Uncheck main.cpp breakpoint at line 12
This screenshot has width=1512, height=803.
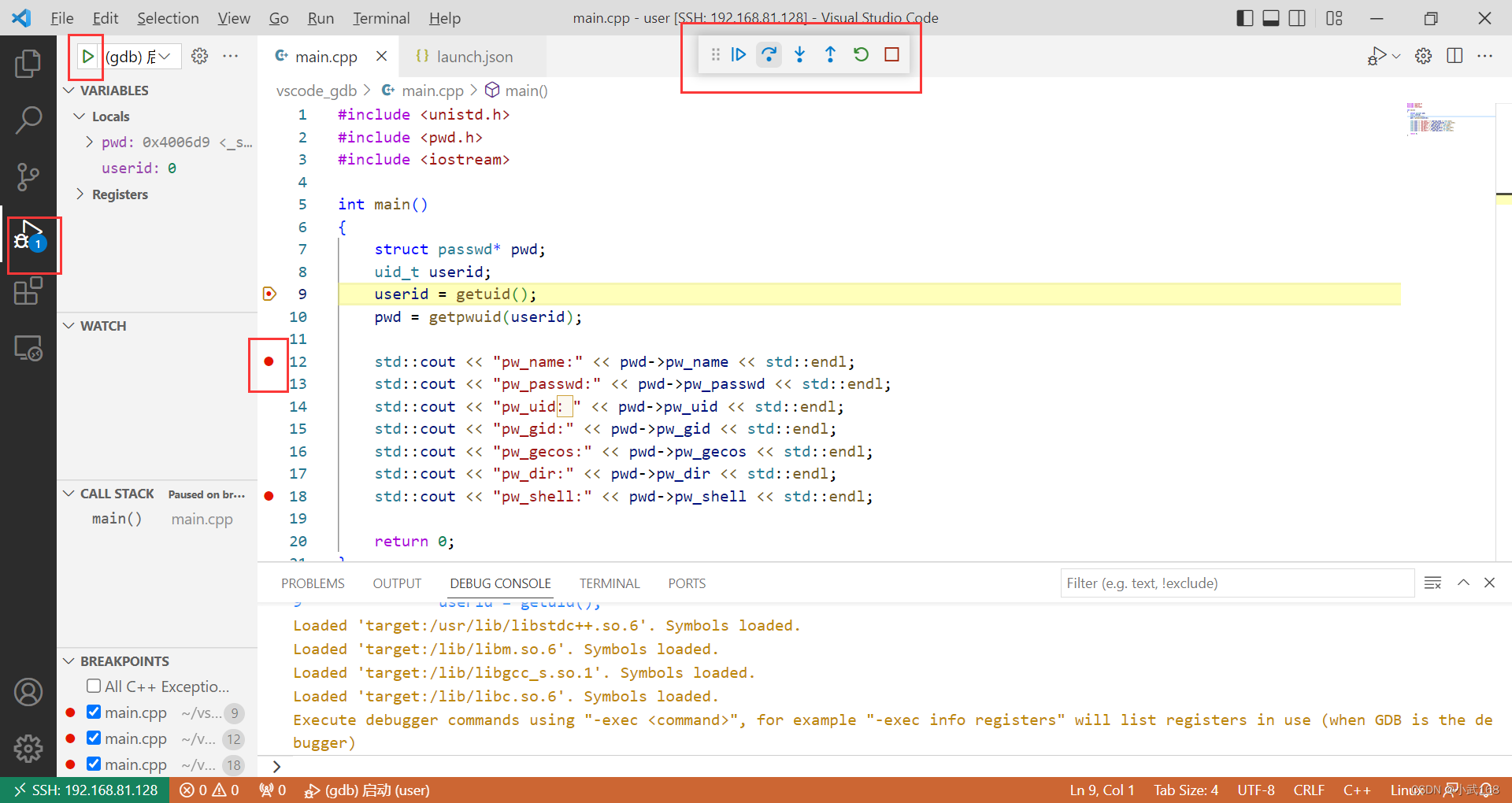(94, 738)
